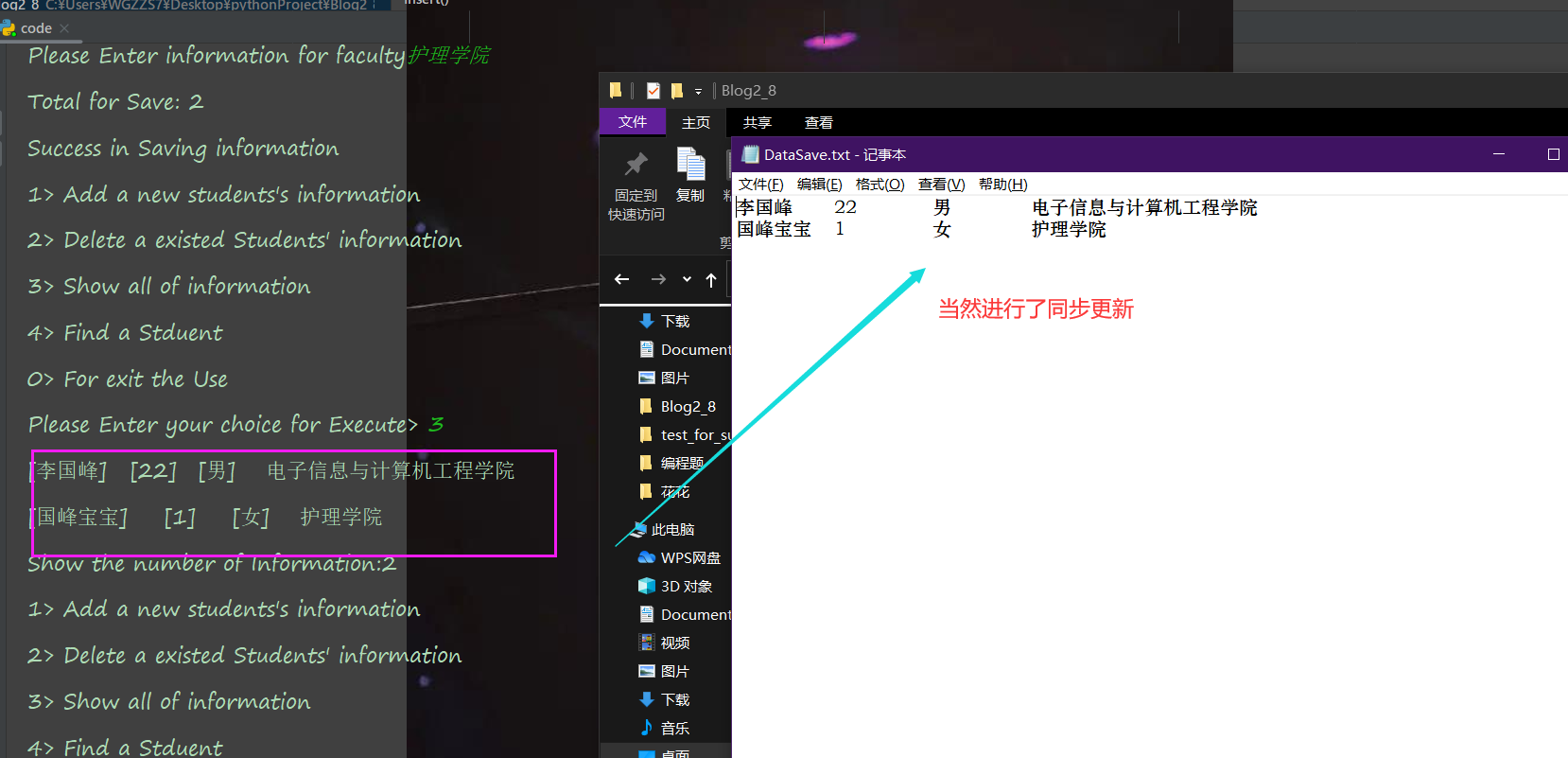This screenshot has height=758, width=1568.
Task: Open 下载 listed just above 音乐
Action: click(x=665, y=699)
